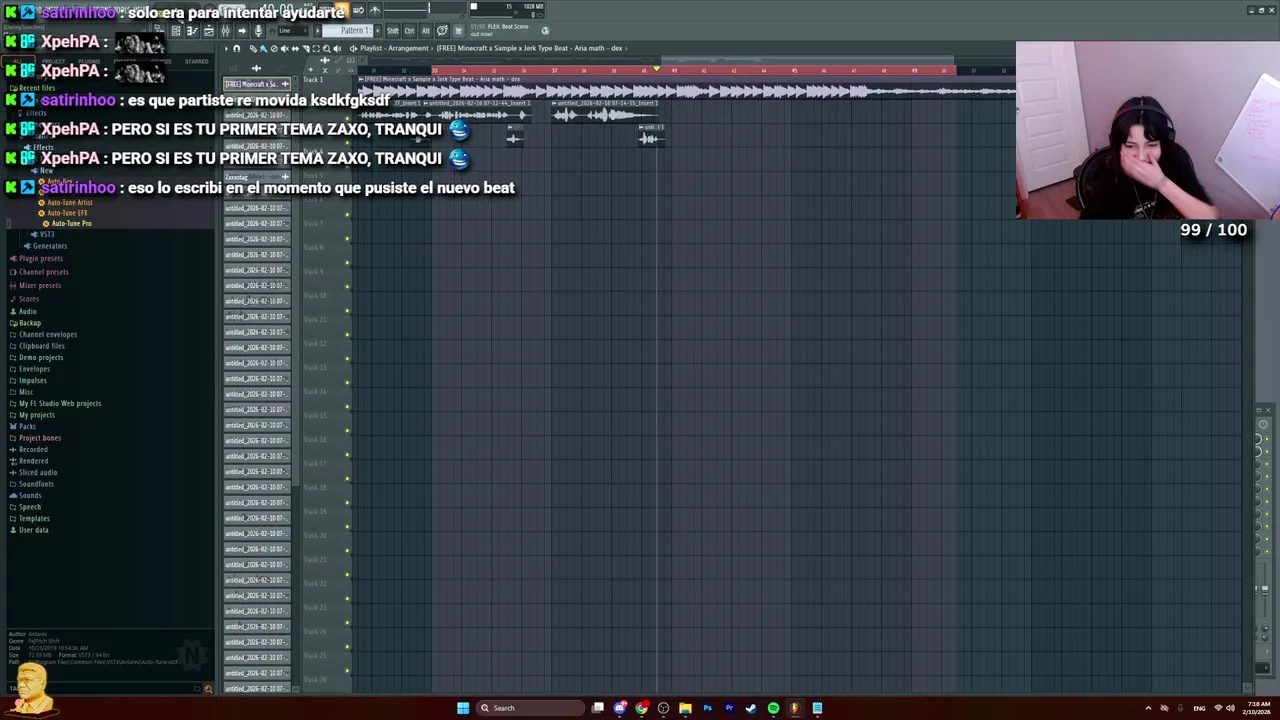Open the Recorded folder in browser
This screenshot has height=720, width=1280.
click(x=33, y=449)
